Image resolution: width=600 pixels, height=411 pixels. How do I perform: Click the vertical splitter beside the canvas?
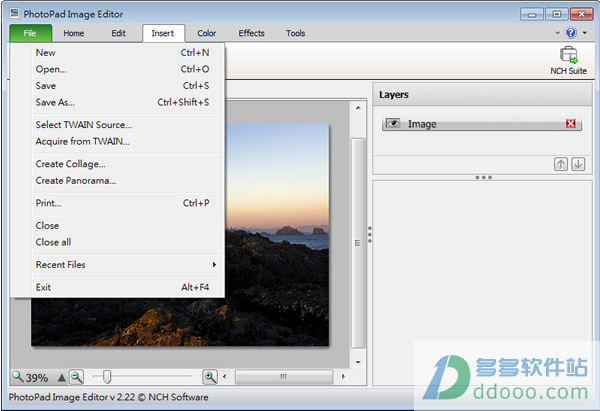click(x=370, y=234)
